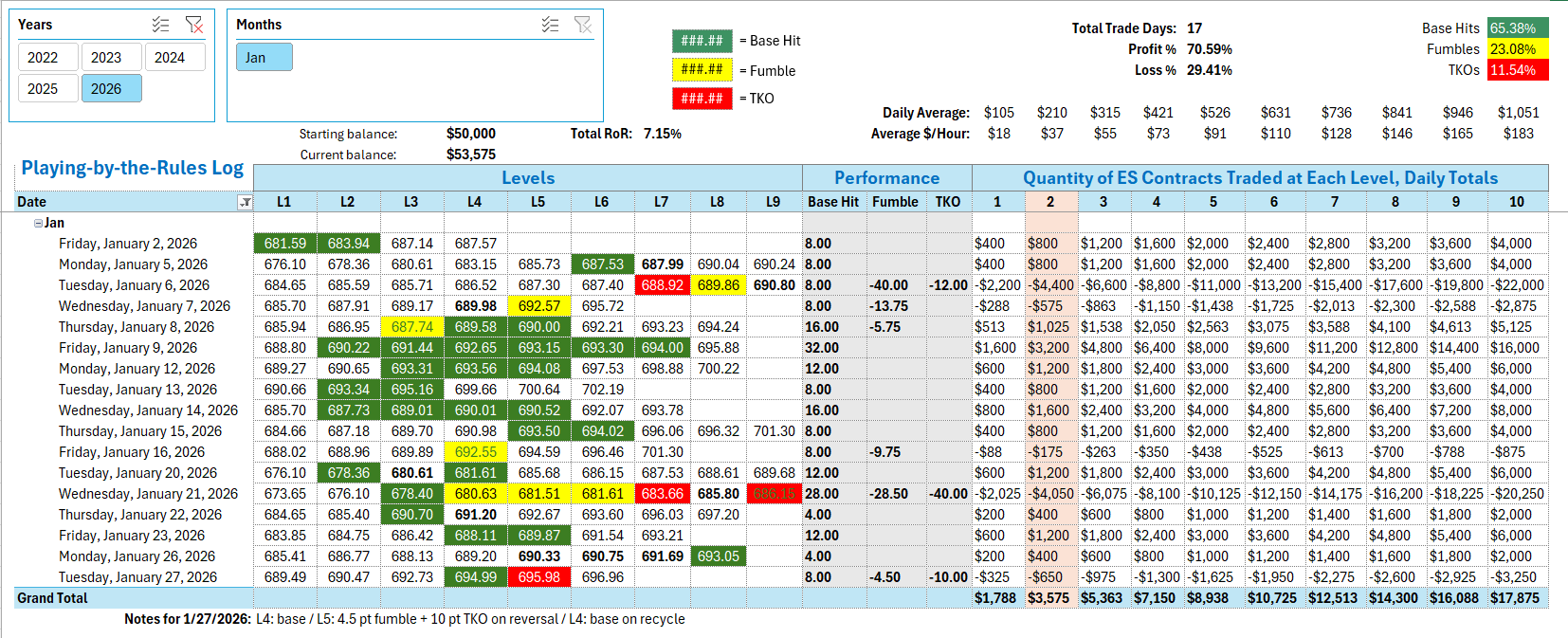Click the yellow Fumble legend swatch
1568x638 pixels.
(702, 70)
